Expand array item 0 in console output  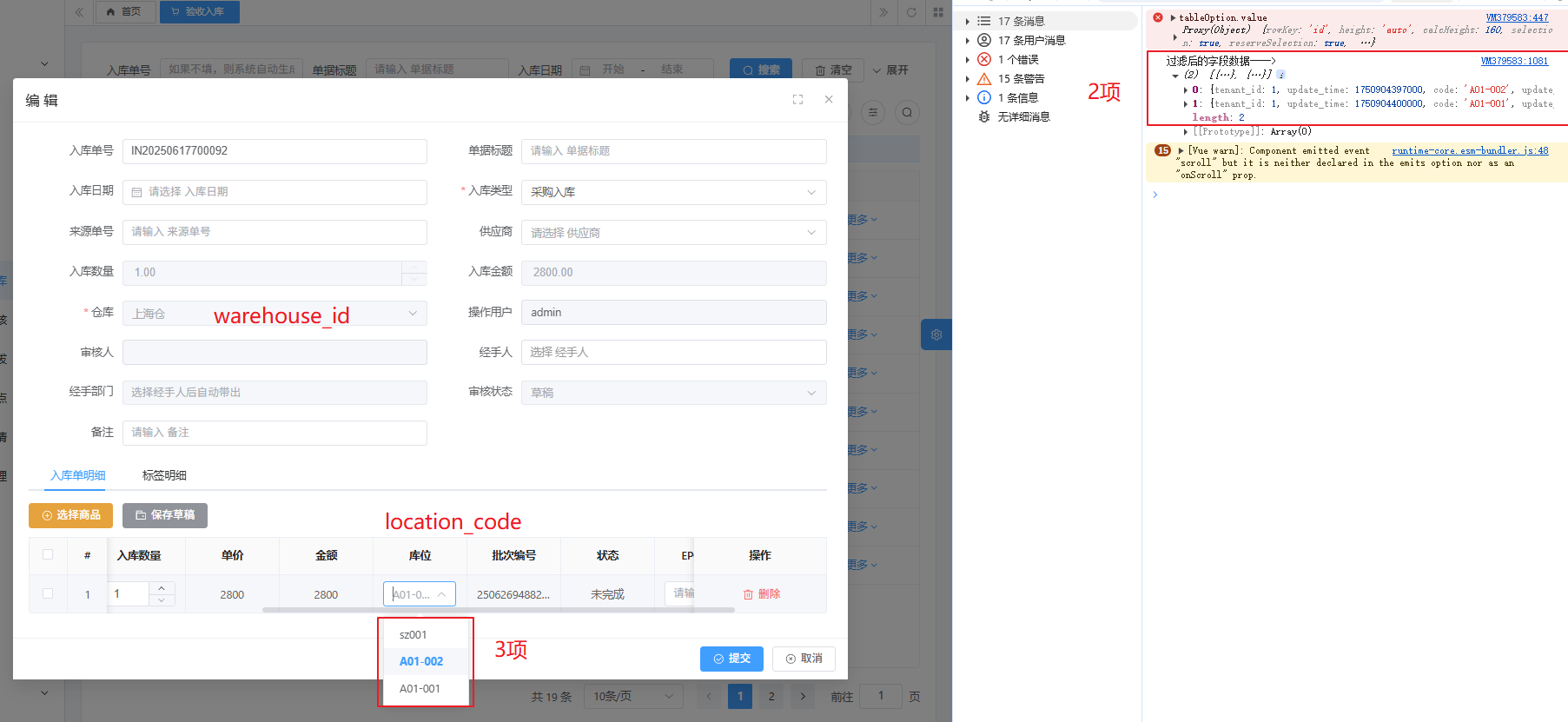1186,89
